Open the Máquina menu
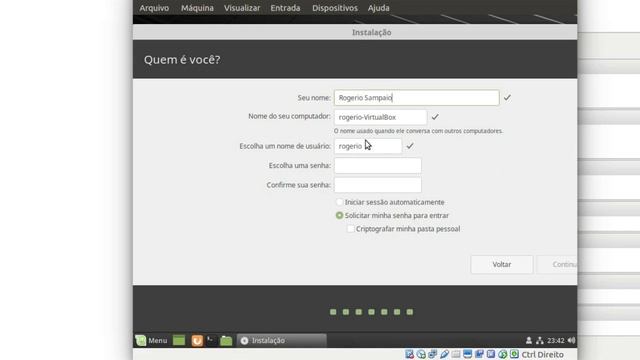This screenshot has width=640, height=360. coord(197,8)
